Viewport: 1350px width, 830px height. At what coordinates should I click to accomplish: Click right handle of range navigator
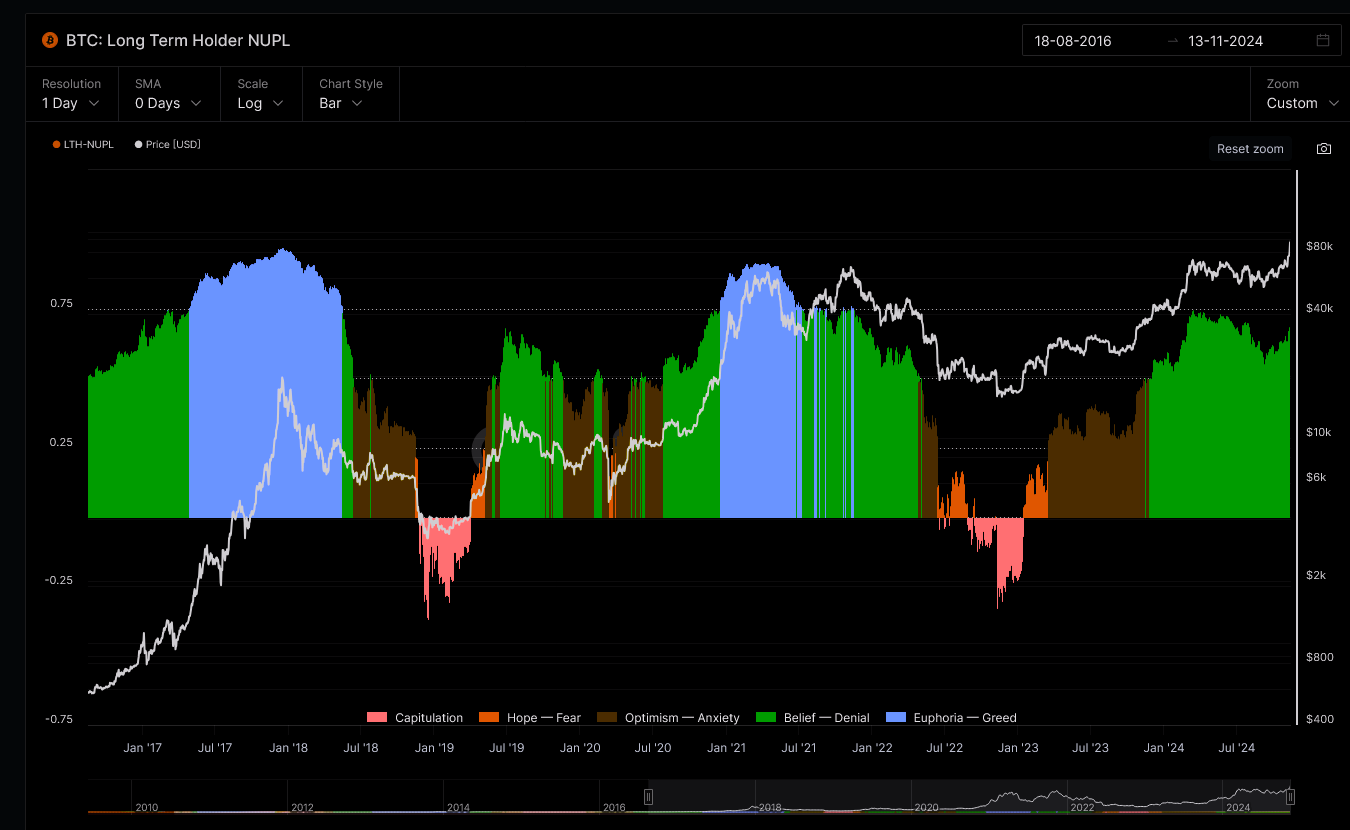coord(1290,797)
